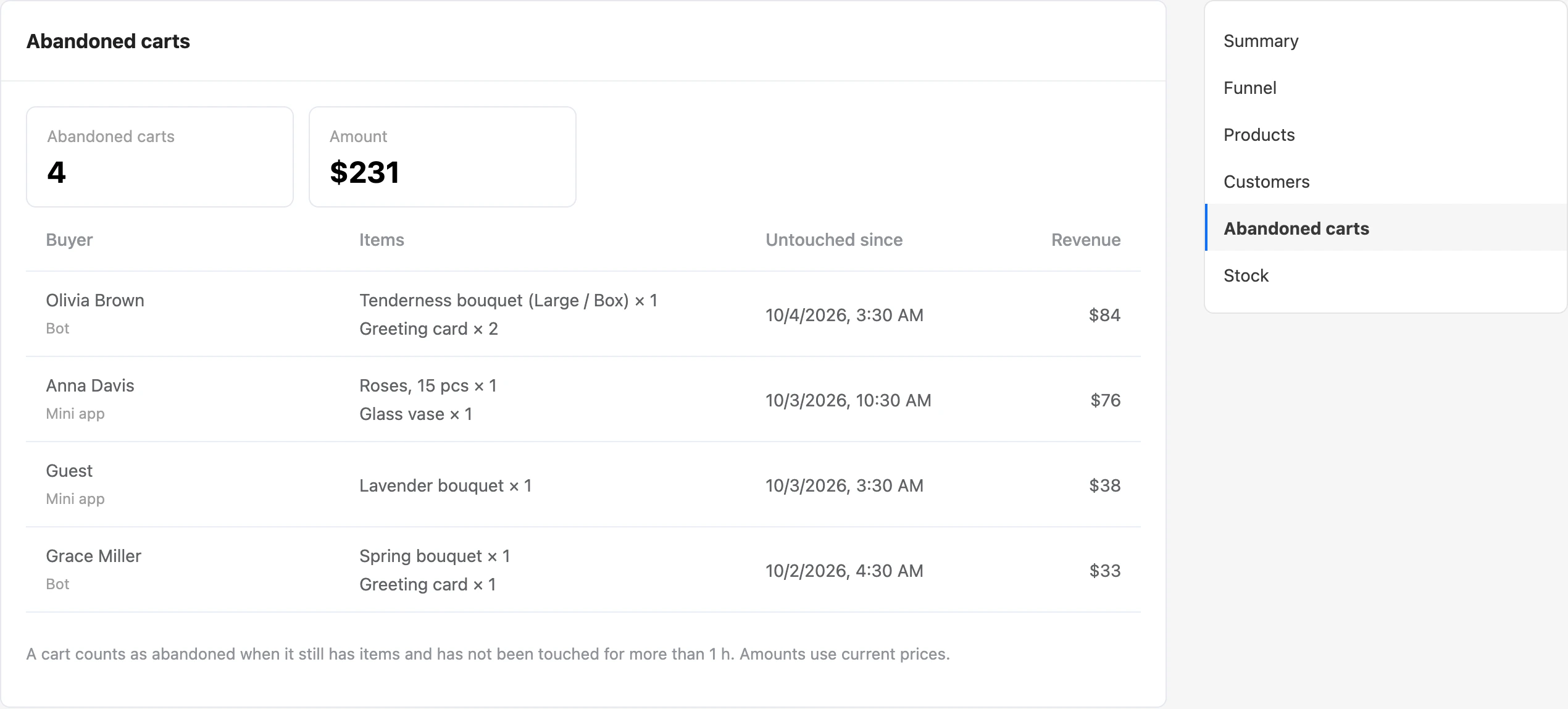Go to the Funnel section
The width and height of the screenshot is (1568, 709).
[x=1386, y=88]
